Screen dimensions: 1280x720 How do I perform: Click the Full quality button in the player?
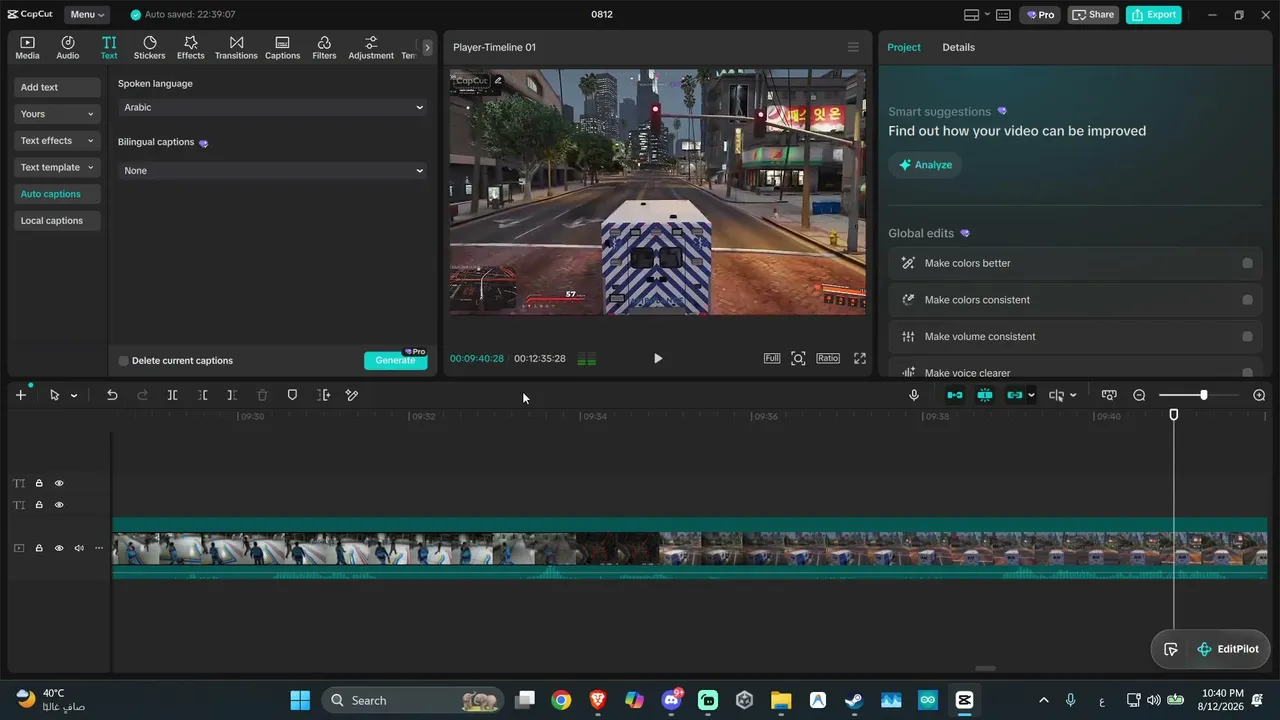(x=772, y=358)
